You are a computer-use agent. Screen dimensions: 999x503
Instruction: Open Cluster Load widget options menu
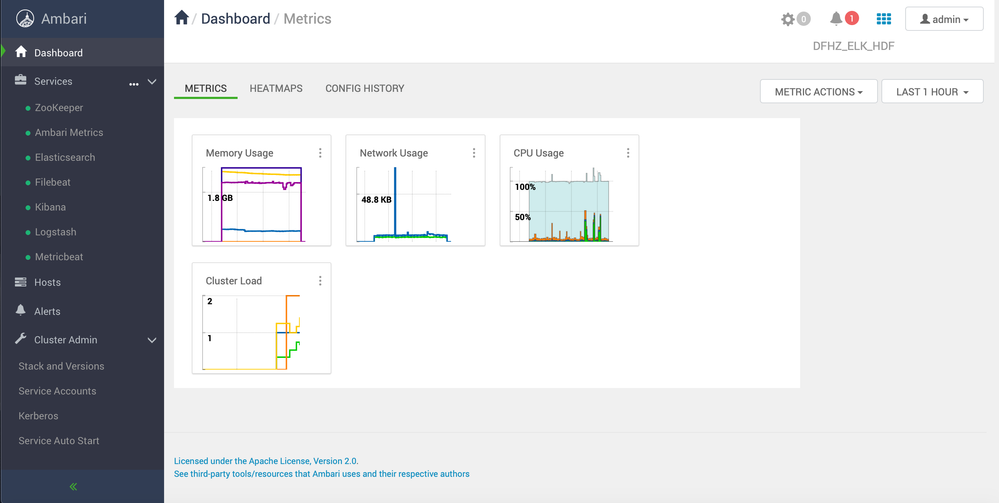(x=320, y=281)
